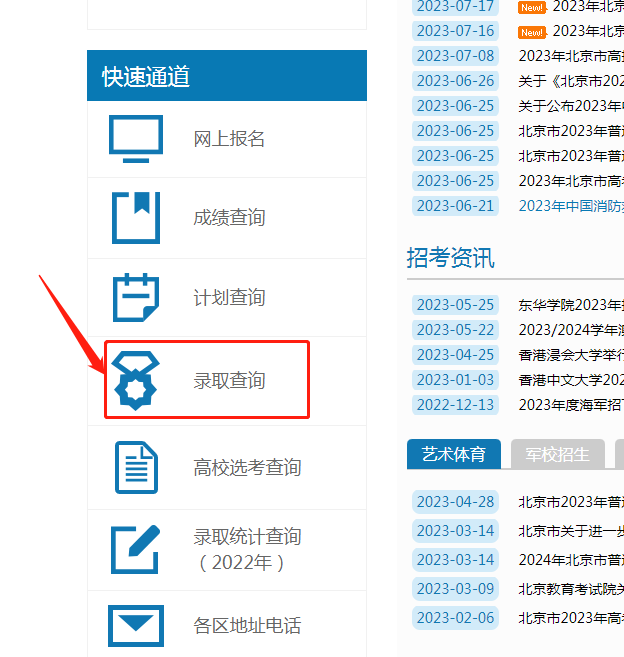The height and width of the screenshot is (657, 624).
Task: Open the 2023年度海军招 news item
Action: [570, 405]
